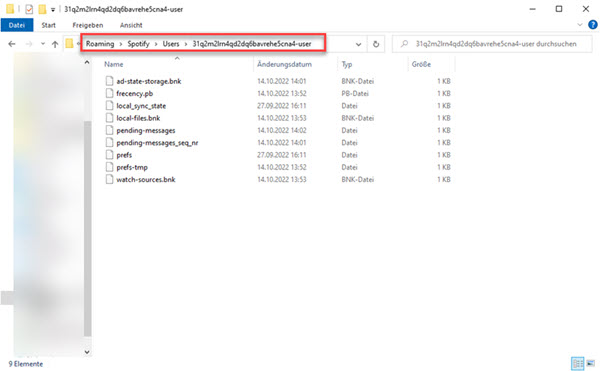600x371 pixels.
Task: Sort by the Änderungsdatum column header
Action: [x=284, y=64]
